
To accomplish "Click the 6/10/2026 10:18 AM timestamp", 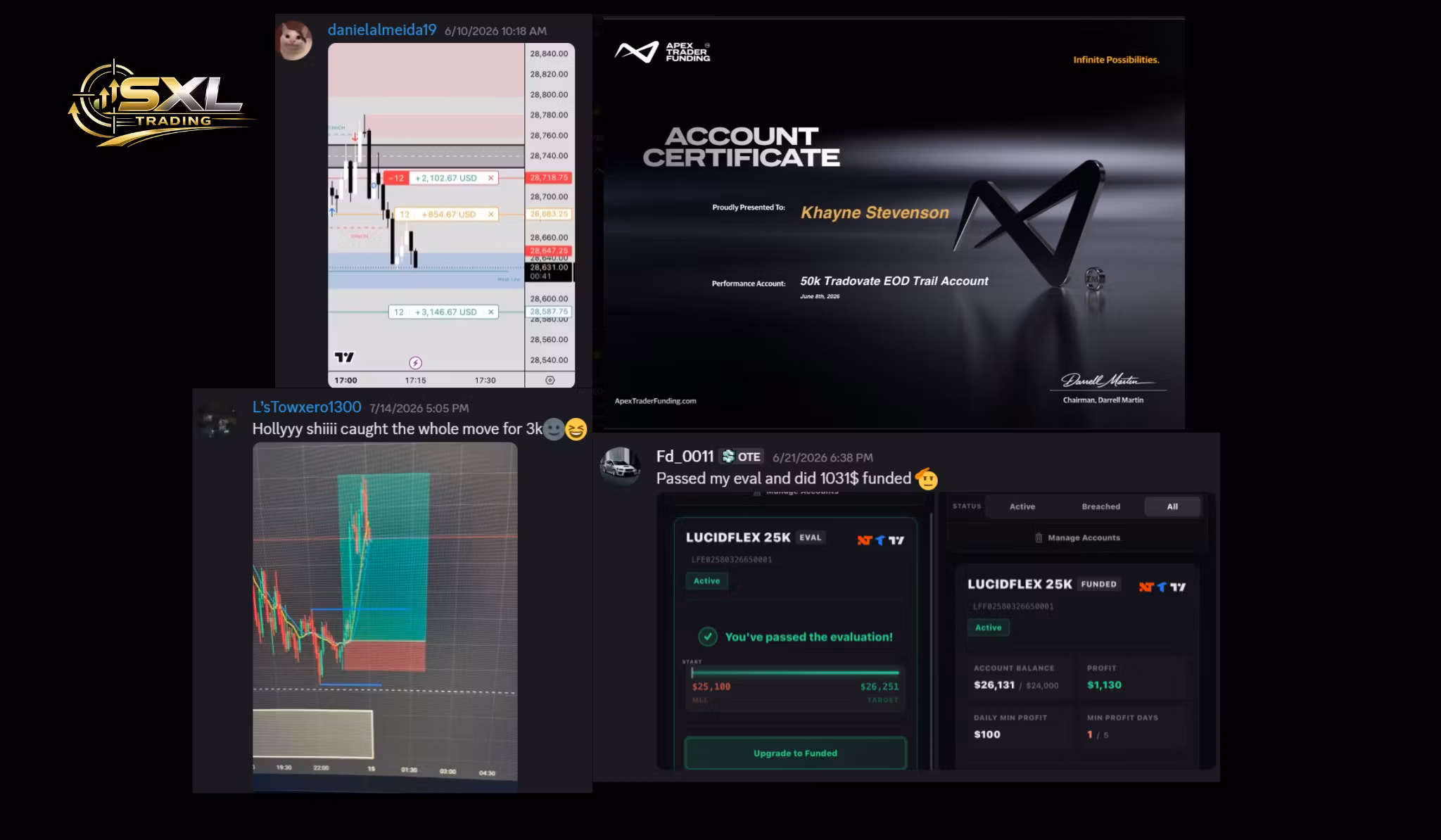I will click(495, 31).
